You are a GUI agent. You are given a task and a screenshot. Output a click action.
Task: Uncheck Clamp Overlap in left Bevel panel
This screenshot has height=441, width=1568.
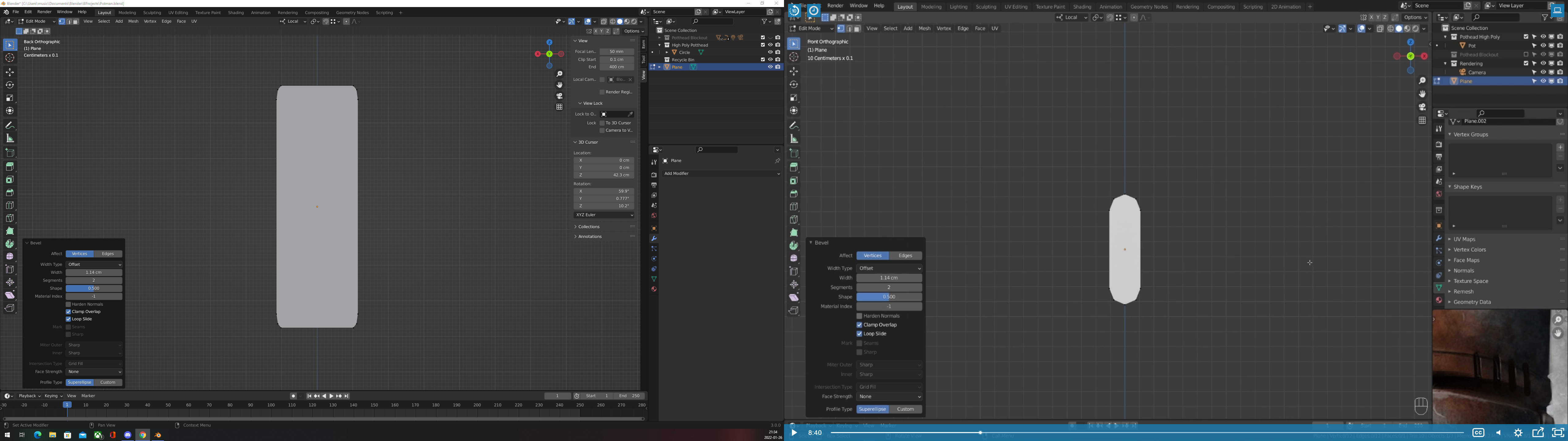[x=69, y=312]
